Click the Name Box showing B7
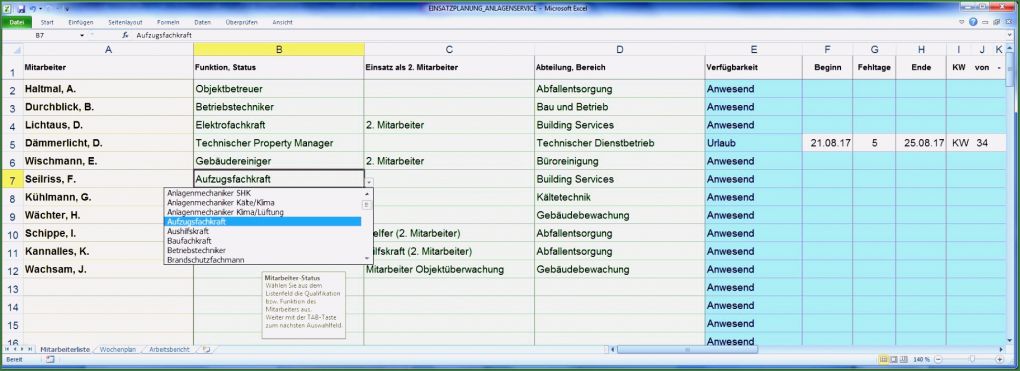This screenshot has height=371, width=1020. pos(40,35)
